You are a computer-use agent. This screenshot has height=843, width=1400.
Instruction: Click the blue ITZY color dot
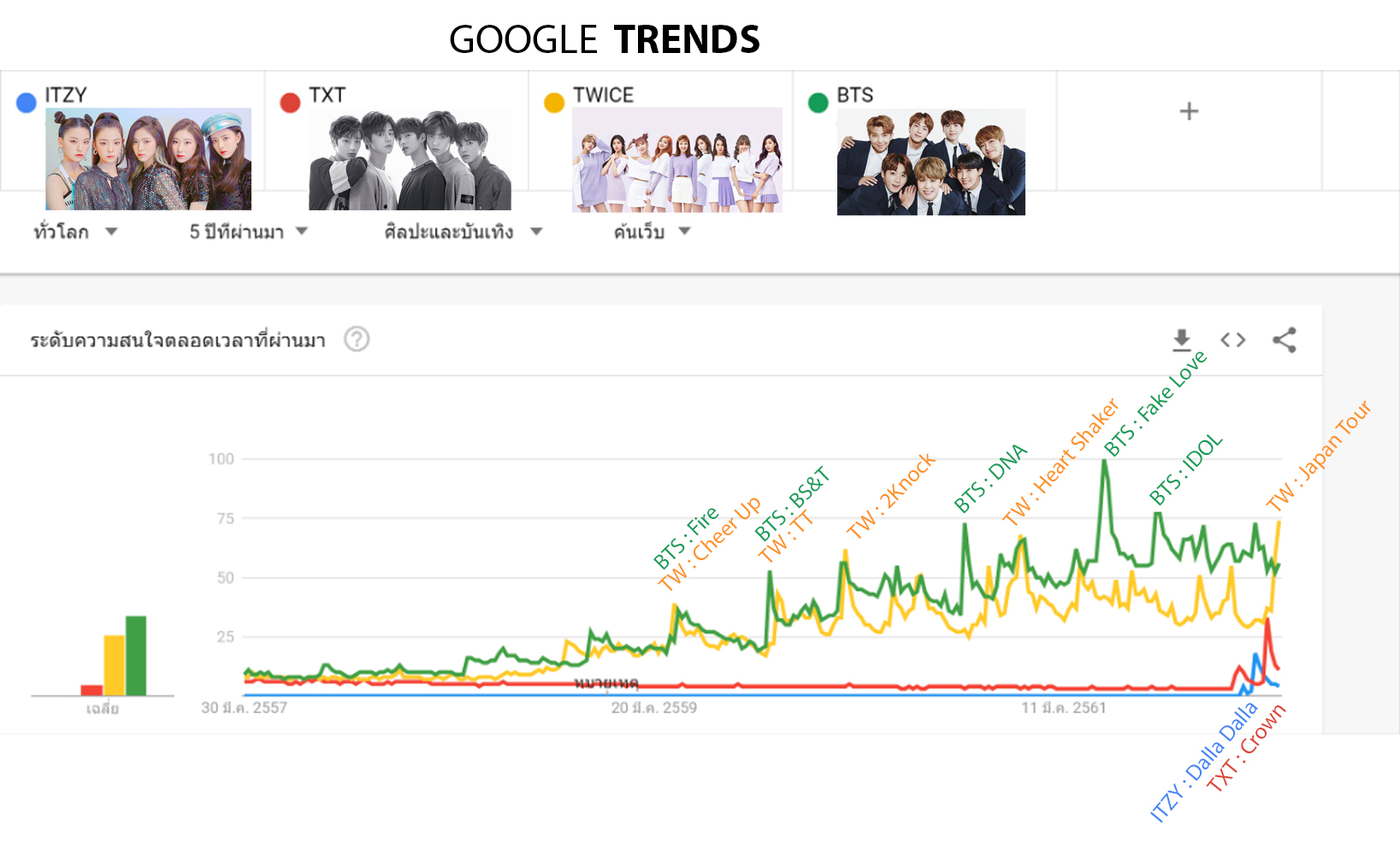27,103
